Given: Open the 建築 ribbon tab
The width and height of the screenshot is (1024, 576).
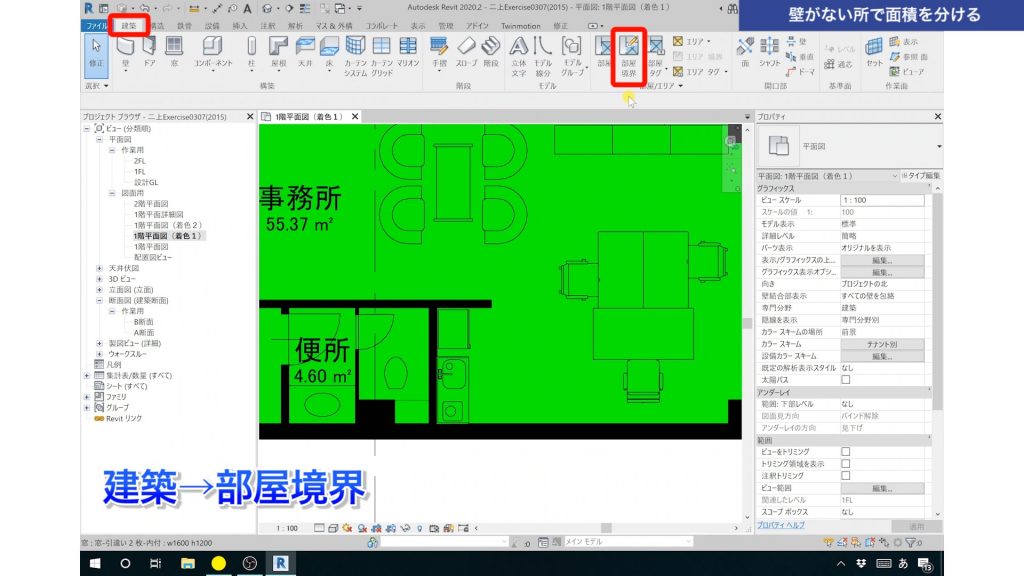Looking at the screenshot, I should pos(131,26).
